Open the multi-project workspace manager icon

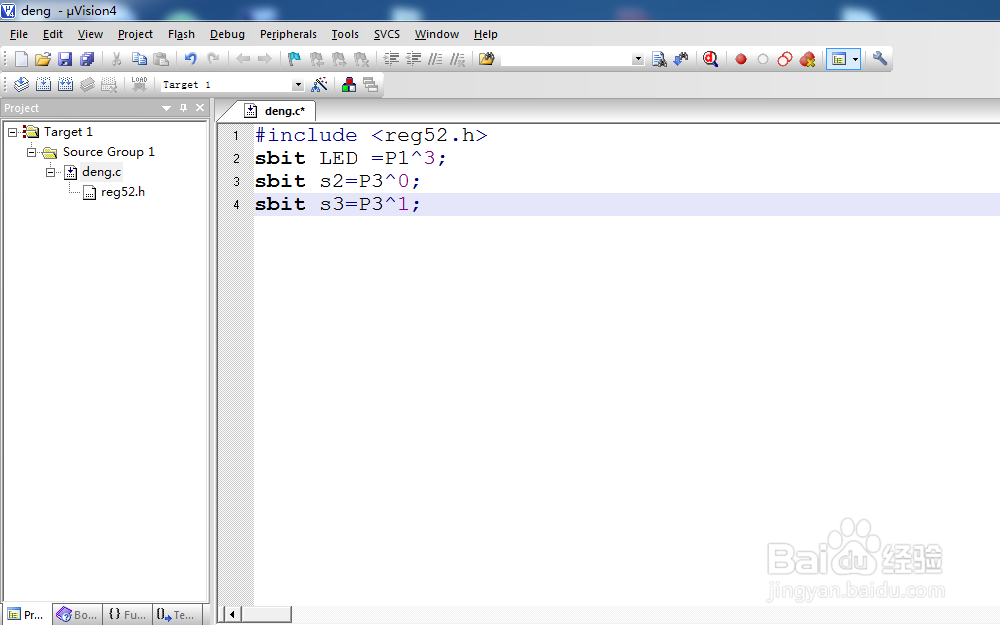point(371,84)
